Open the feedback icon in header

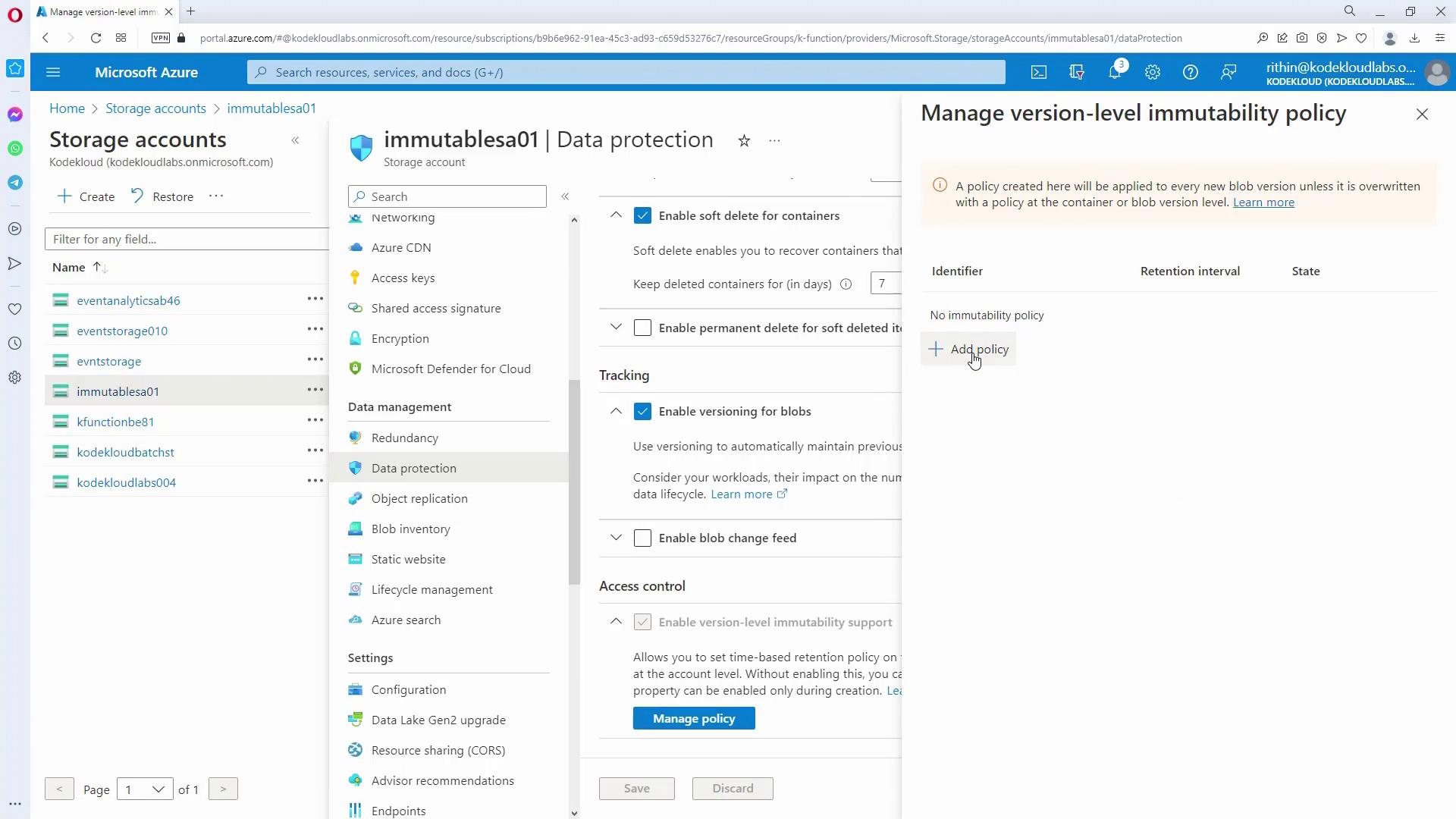[x=1228, y=72]
